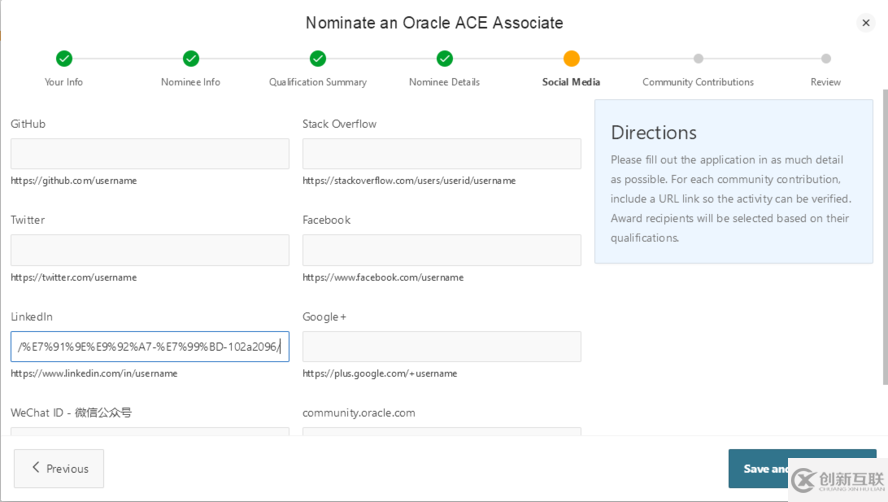The image size is (888, 502).
Task: Jump to the Review step dot
Action: 826,58
